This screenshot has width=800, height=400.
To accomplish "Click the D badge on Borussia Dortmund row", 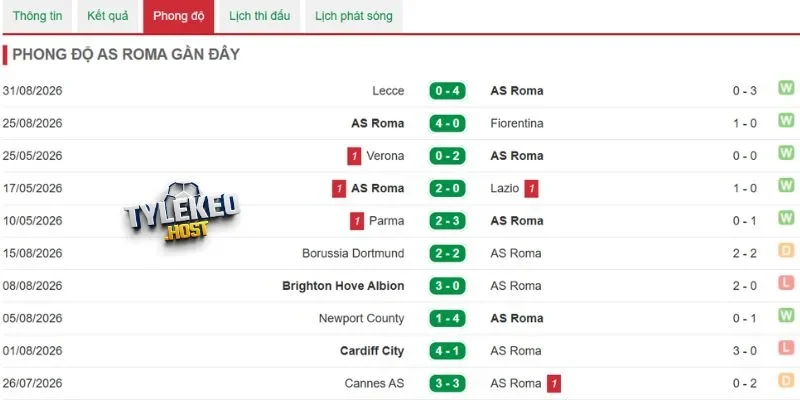I will (786, 251).
